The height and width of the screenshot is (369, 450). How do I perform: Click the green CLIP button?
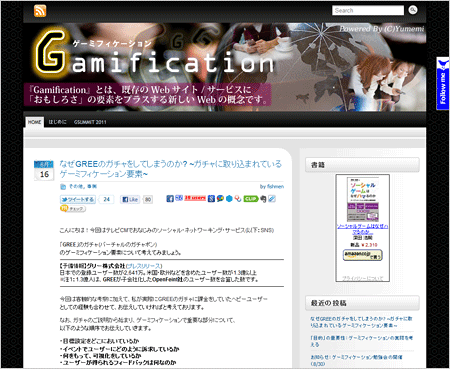tap(251, 199)
